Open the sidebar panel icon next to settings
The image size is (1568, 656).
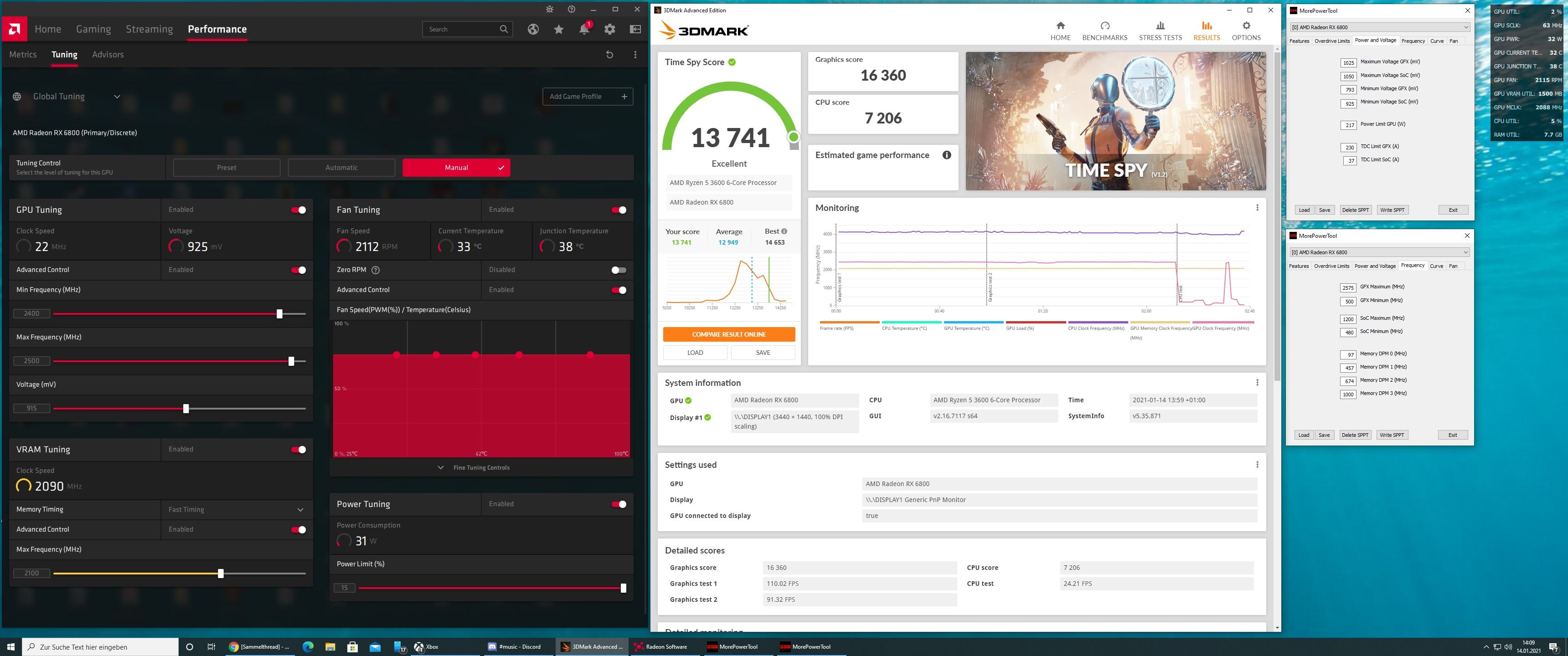(635, 29)
